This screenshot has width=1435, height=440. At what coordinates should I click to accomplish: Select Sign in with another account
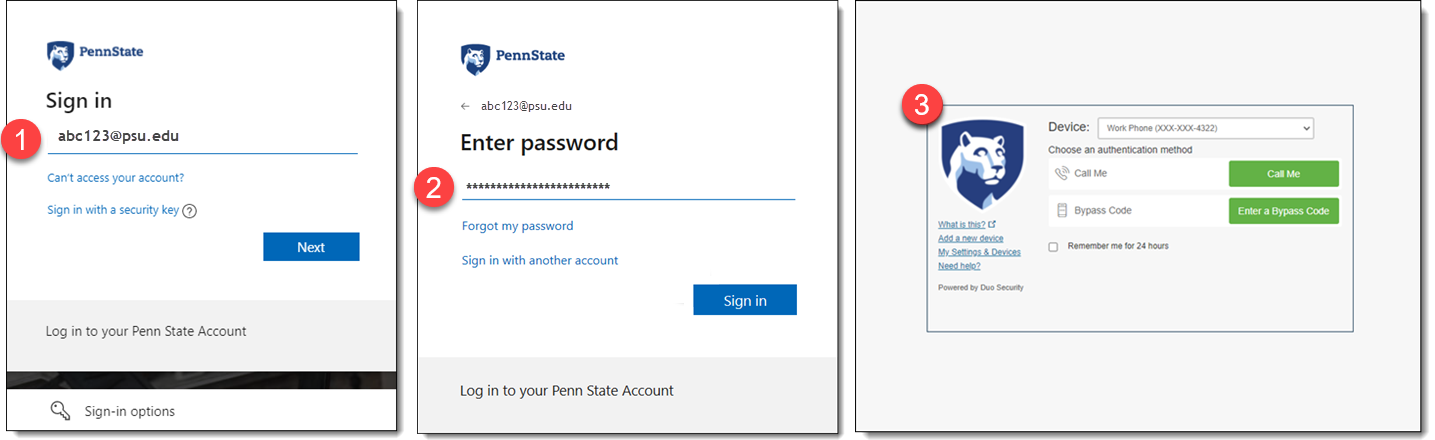coord(540,260)
